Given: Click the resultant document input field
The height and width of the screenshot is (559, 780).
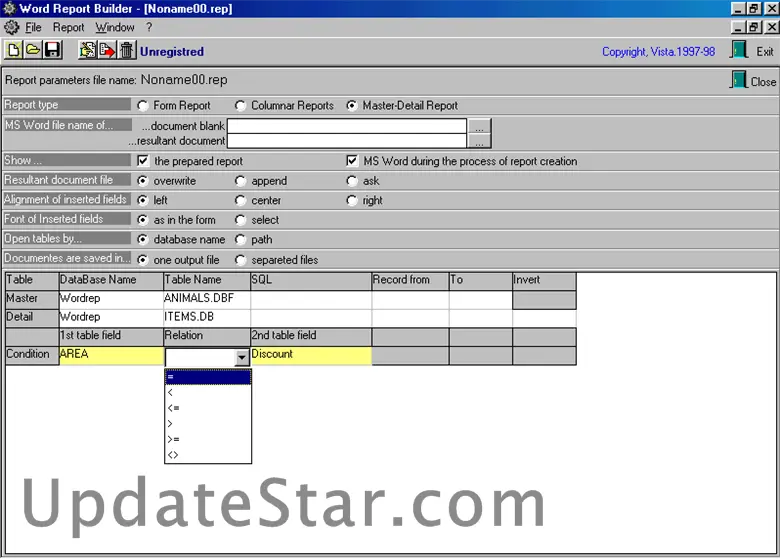Looking at the screenshot, I should tap(347, 141).
